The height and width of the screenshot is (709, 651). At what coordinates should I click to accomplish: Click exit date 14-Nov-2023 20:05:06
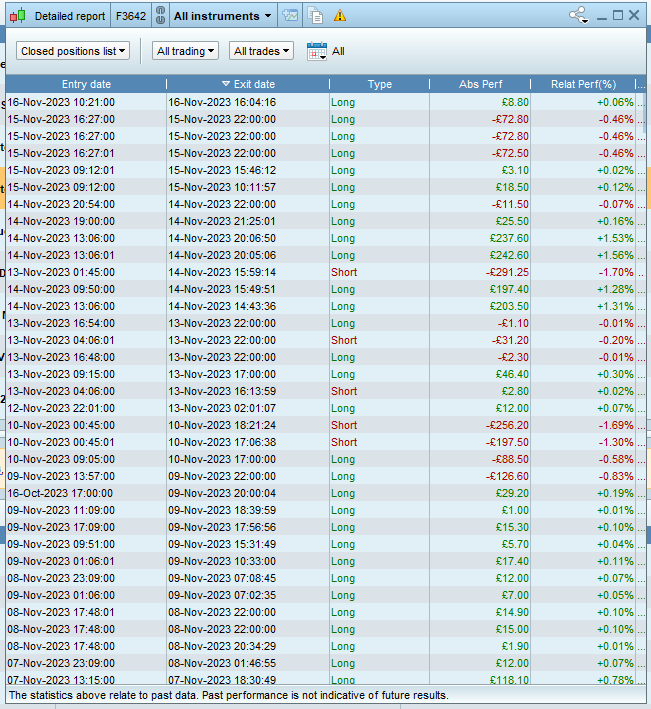click(222, 255)
